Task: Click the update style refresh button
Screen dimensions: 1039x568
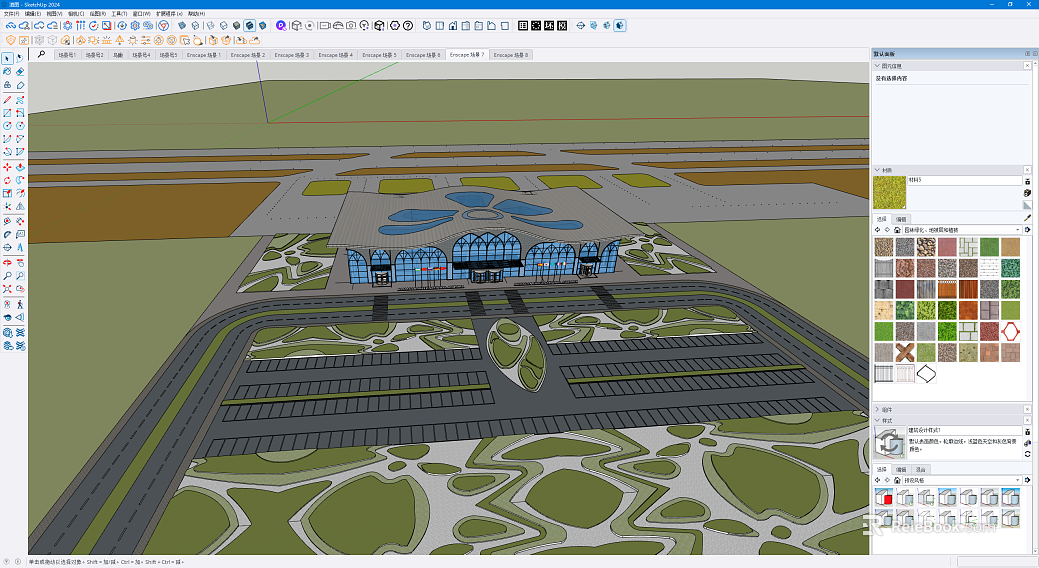Action: (x=1028, y=454)
